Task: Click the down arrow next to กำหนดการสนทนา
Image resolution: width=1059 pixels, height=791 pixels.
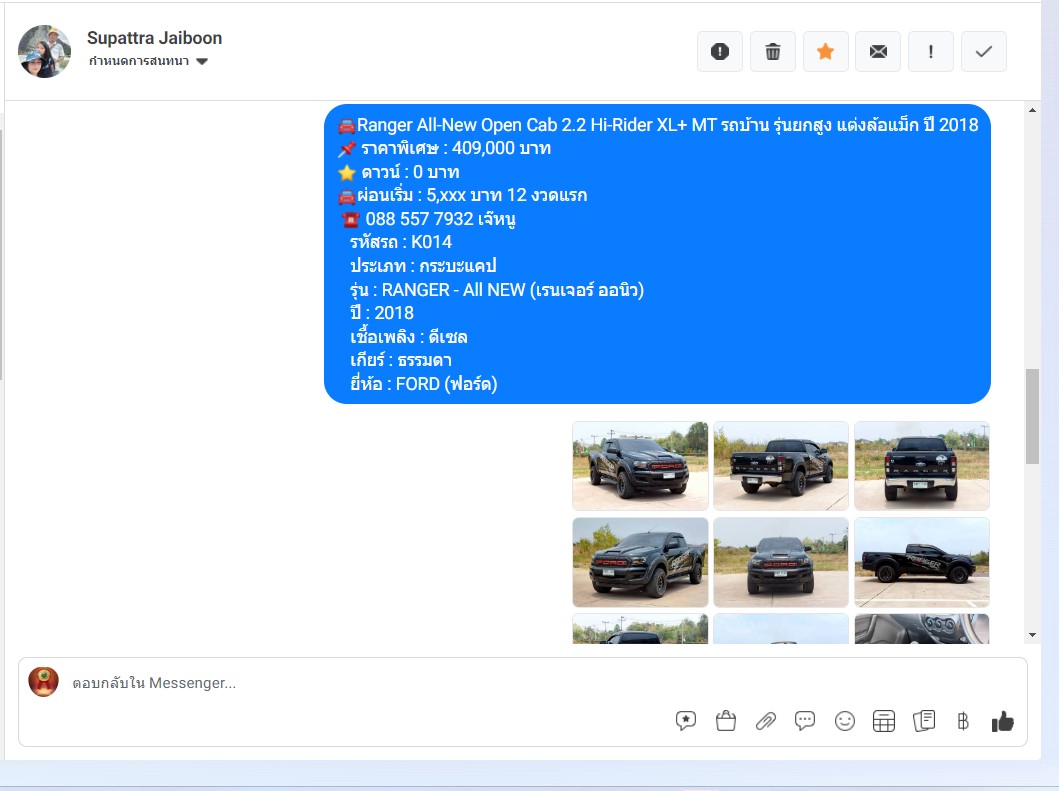Action: pyautogui.click(x=202, y=61)
